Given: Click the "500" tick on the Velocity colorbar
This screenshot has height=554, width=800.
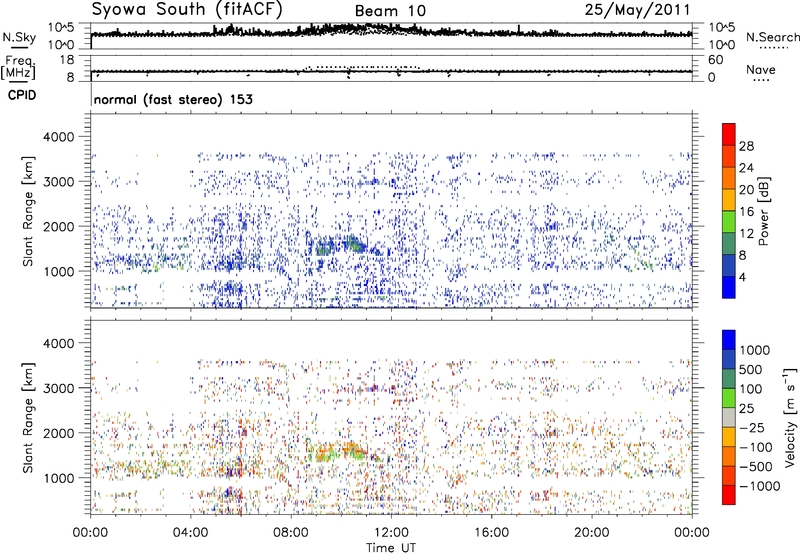Looking at the screenshot, I should [x=750, y=370].
